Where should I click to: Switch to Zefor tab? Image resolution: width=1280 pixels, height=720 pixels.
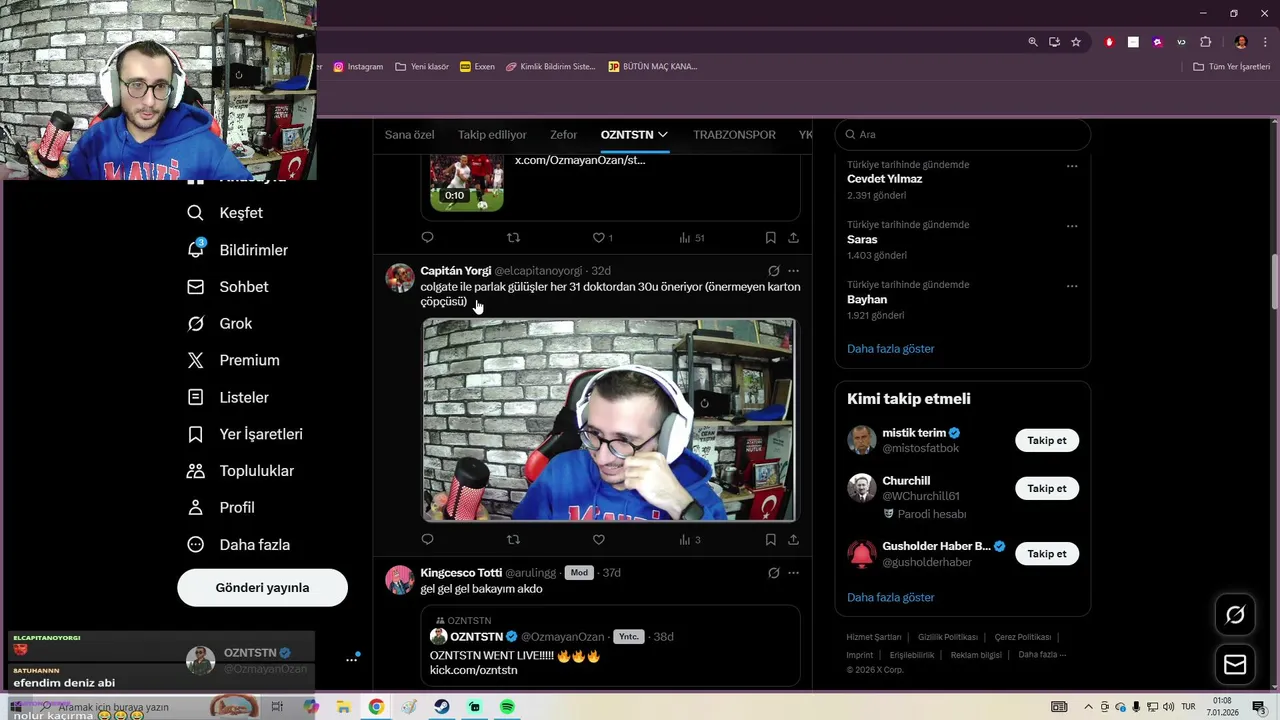click(563, 135)
